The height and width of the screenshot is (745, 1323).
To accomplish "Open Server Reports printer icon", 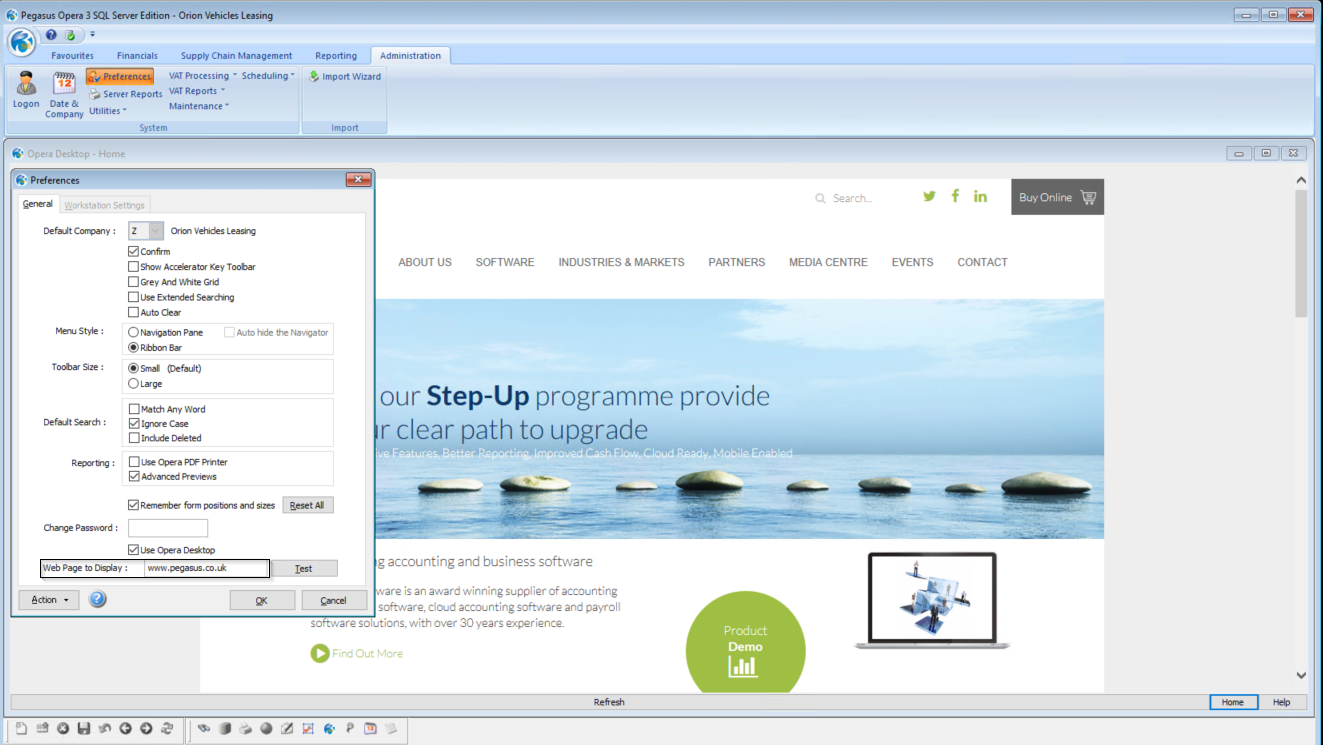I will [x=95, y=94].
